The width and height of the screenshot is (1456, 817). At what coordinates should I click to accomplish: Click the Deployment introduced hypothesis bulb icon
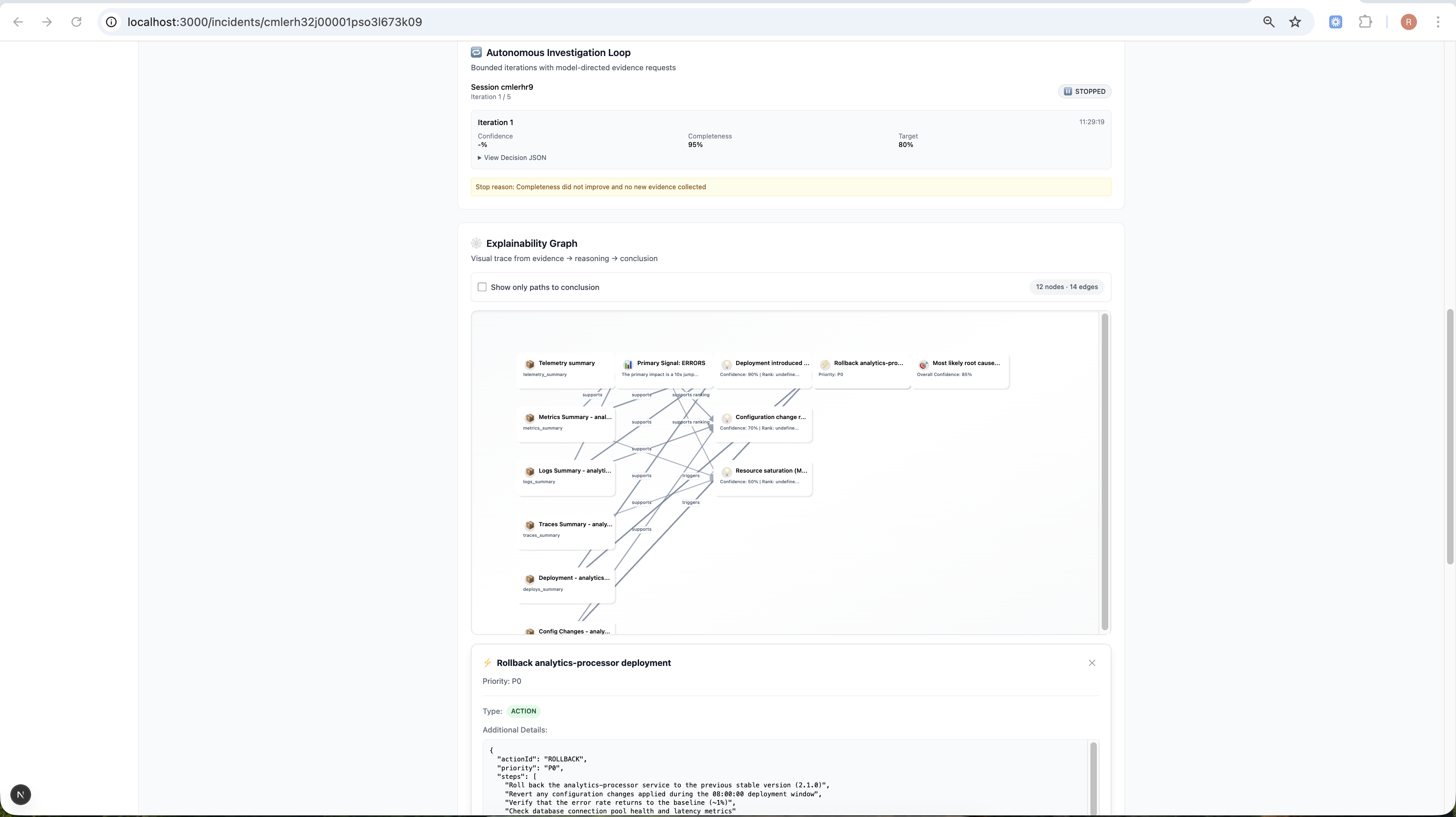pos(726,364)
